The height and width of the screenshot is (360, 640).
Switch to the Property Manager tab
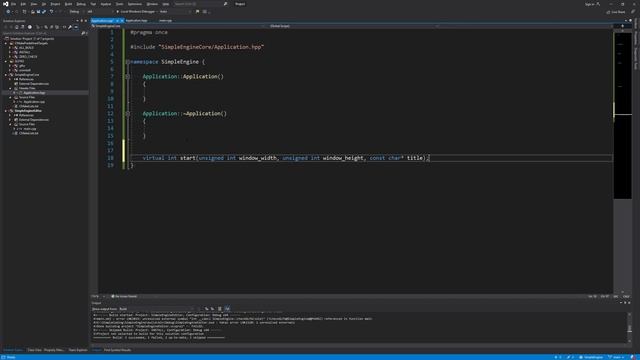coord(54,350)
